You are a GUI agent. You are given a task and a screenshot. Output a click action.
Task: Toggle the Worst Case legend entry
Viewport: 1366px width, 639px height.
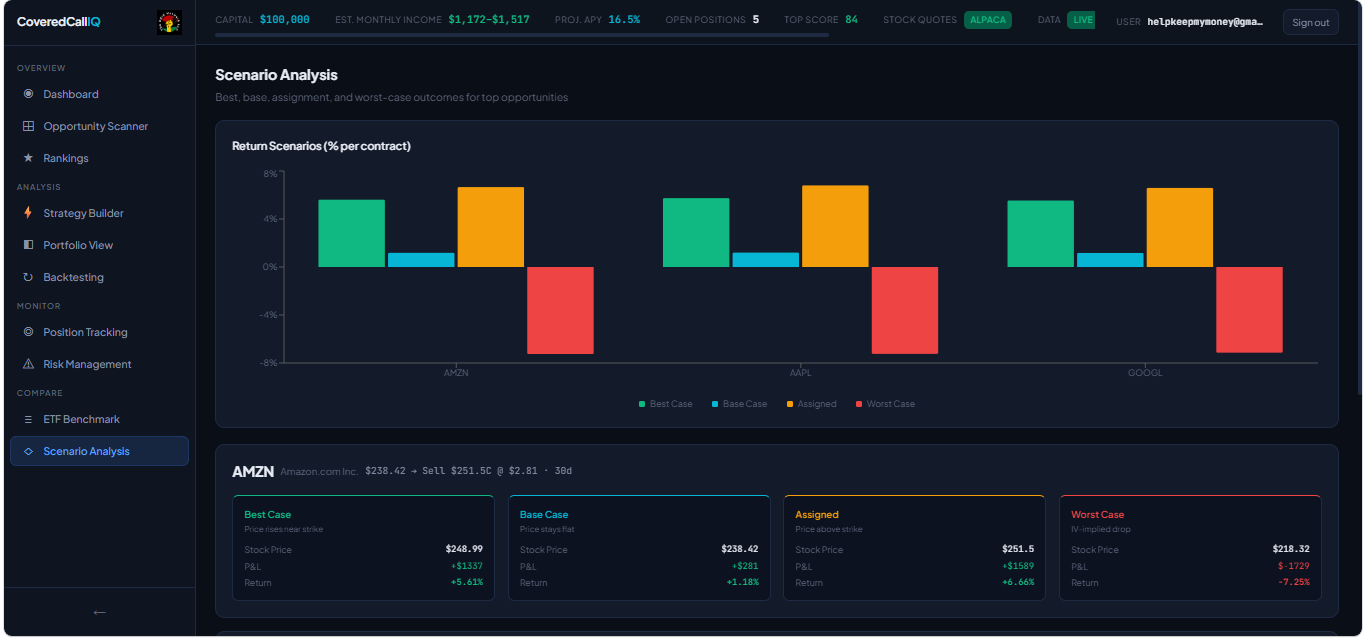pos(885,404)
